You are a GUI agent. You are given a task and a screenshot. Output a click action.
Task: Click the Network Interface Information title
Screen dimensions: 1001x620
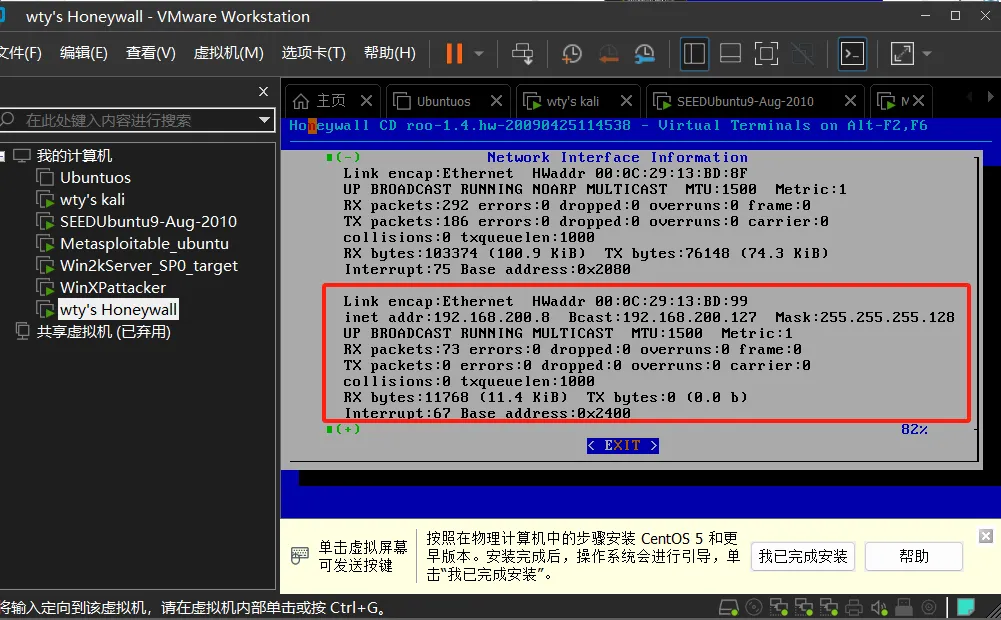coord(617,157)
